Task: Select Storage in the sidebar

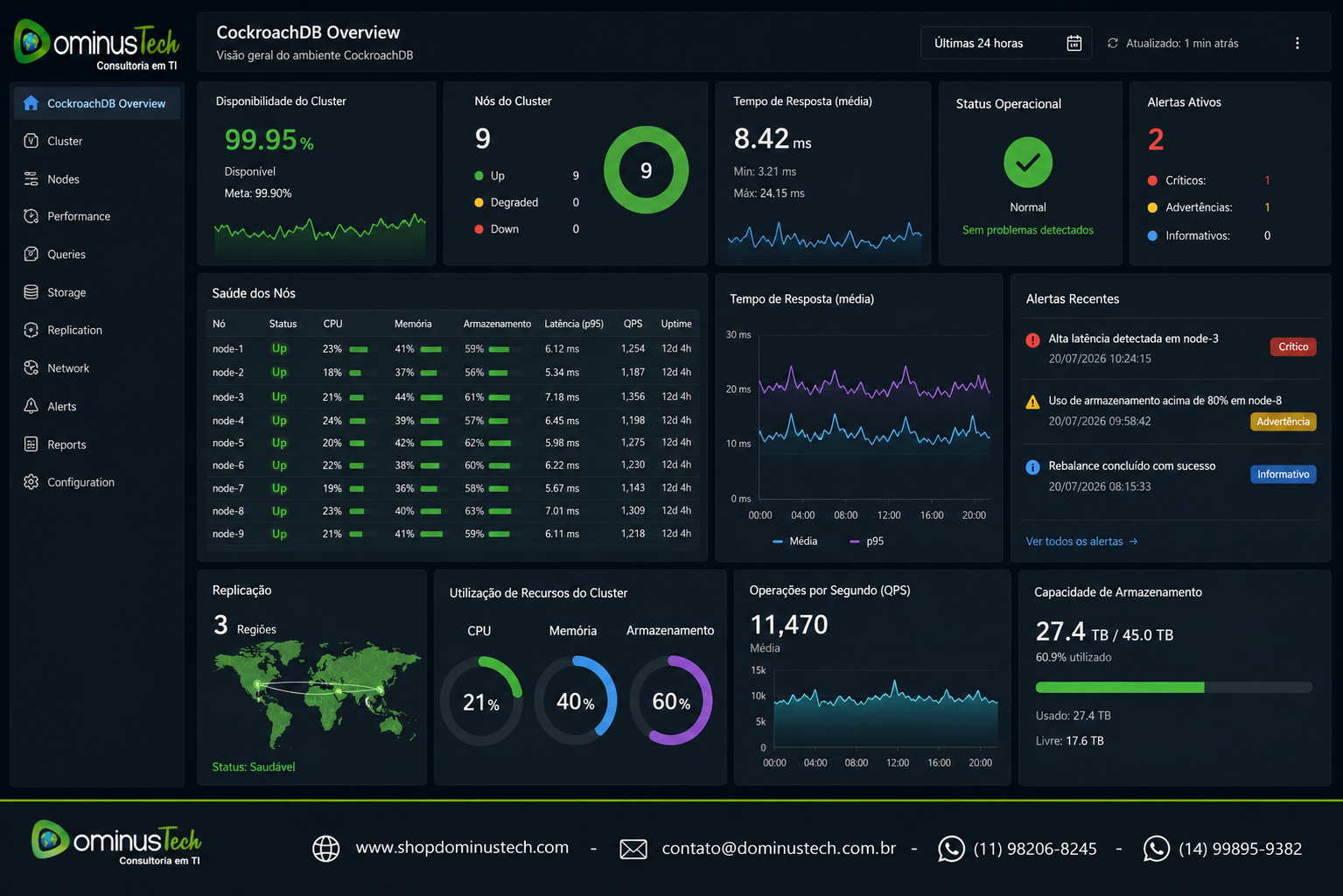Action: click(66, 292)
